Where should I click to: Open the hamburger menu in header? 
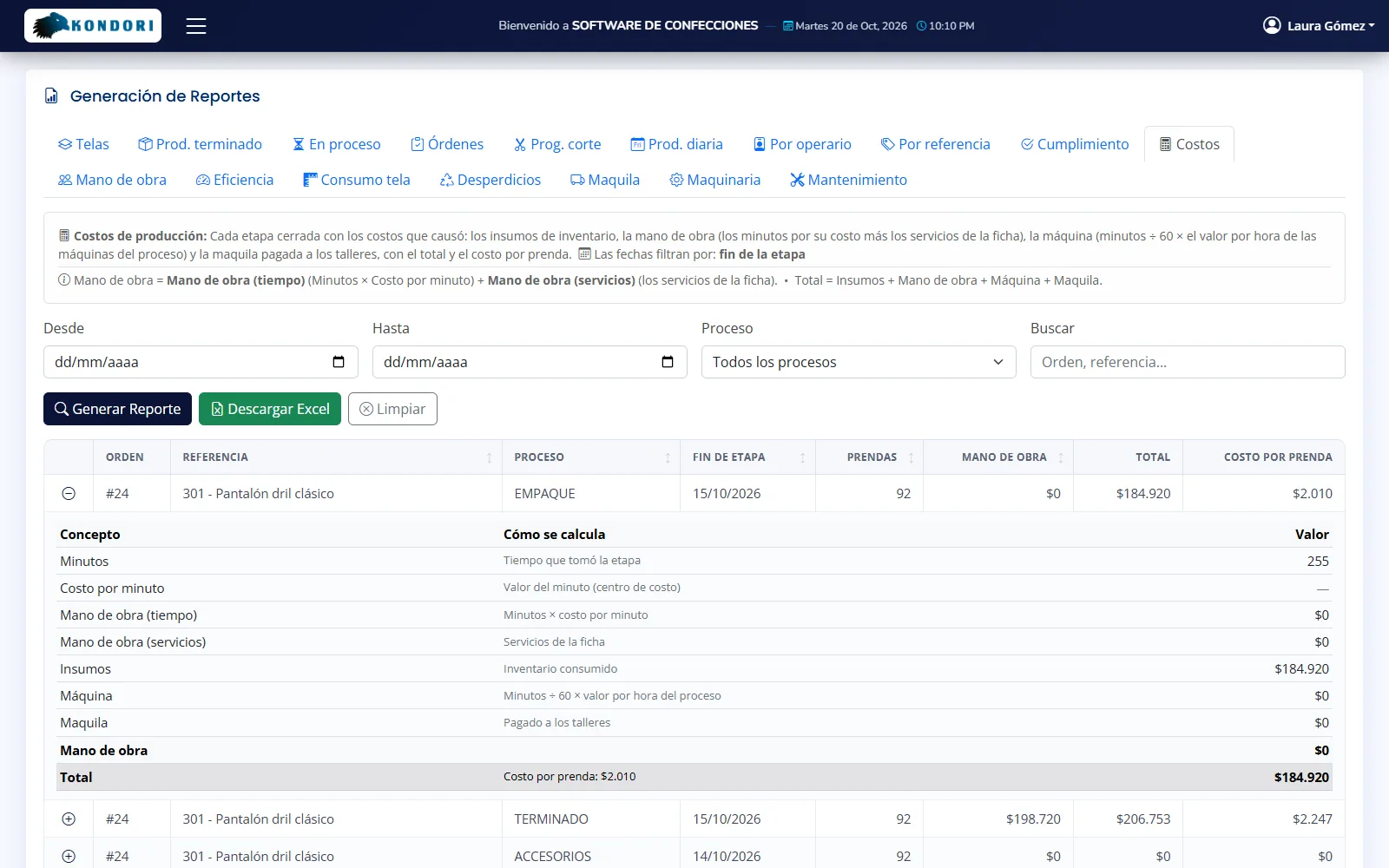point(196,26)
